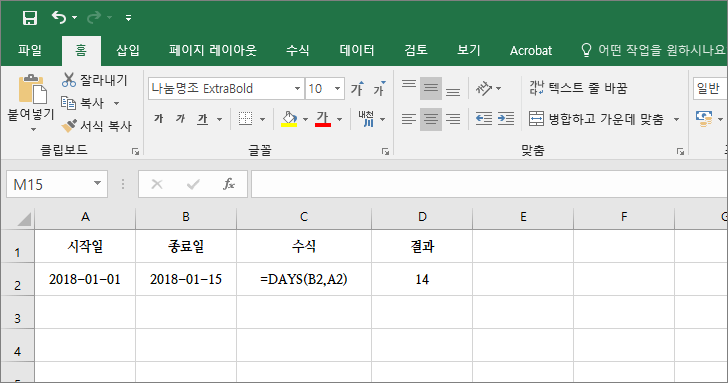The image size is (728, 383).
Task: Click the increase font size icon
Action: point(357,88)
